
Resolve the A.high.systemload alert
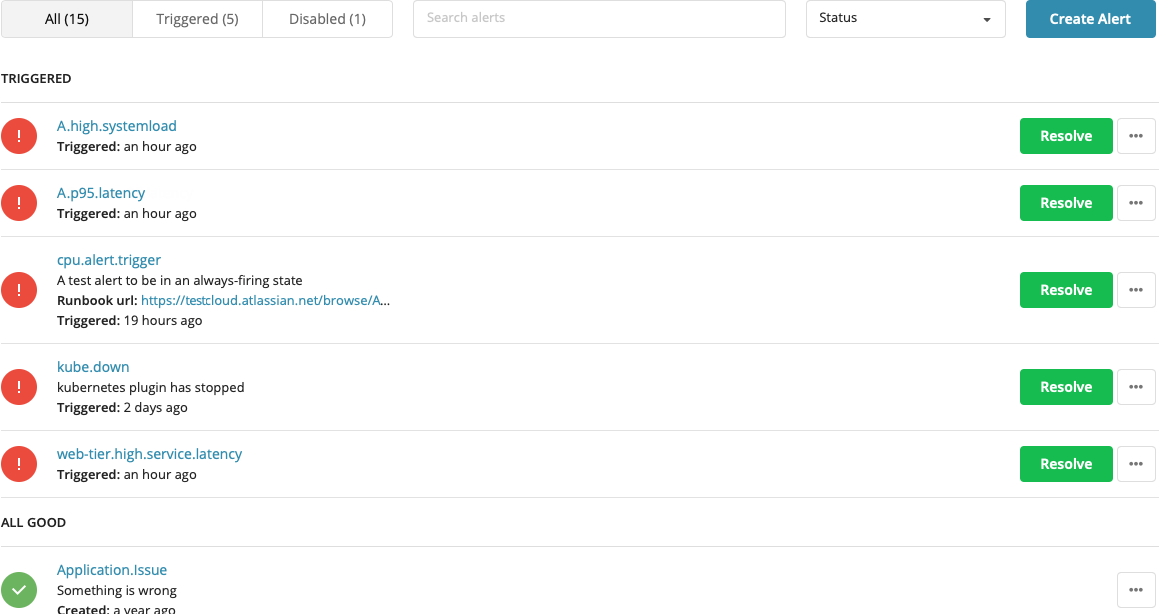[1065, 136]
